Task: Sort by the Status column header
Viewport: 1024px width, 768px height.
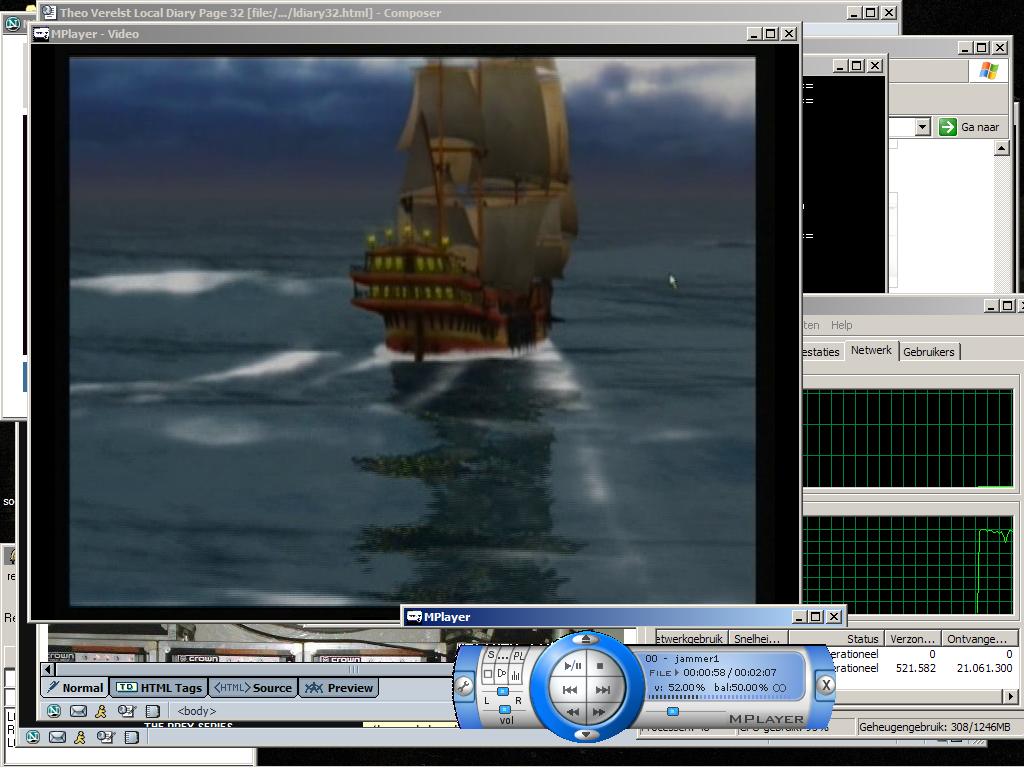Action: click(837, 638)
